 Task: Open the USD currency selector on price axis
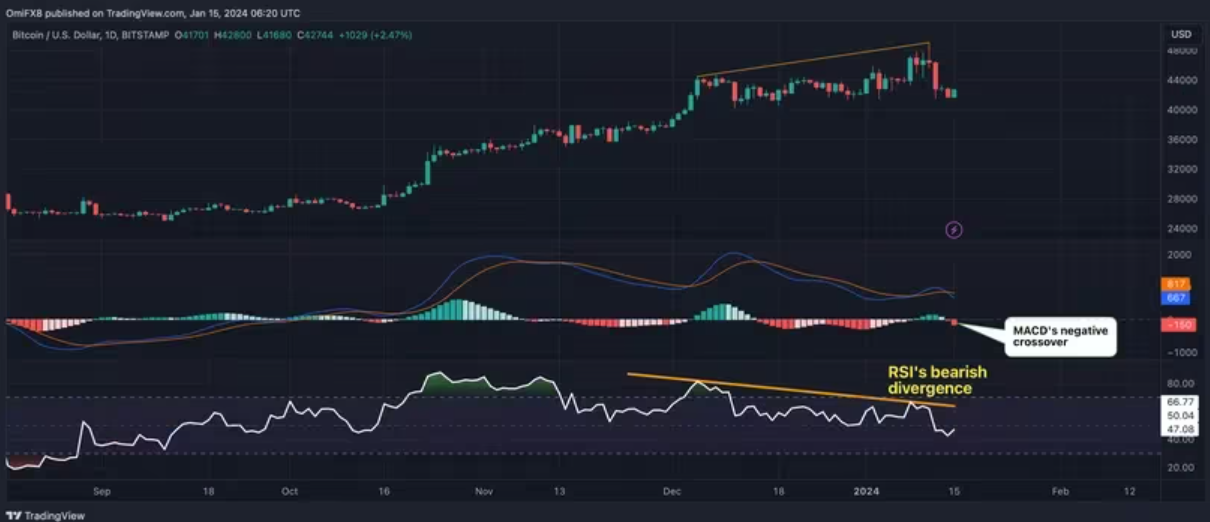click(x=1181, y=34)
